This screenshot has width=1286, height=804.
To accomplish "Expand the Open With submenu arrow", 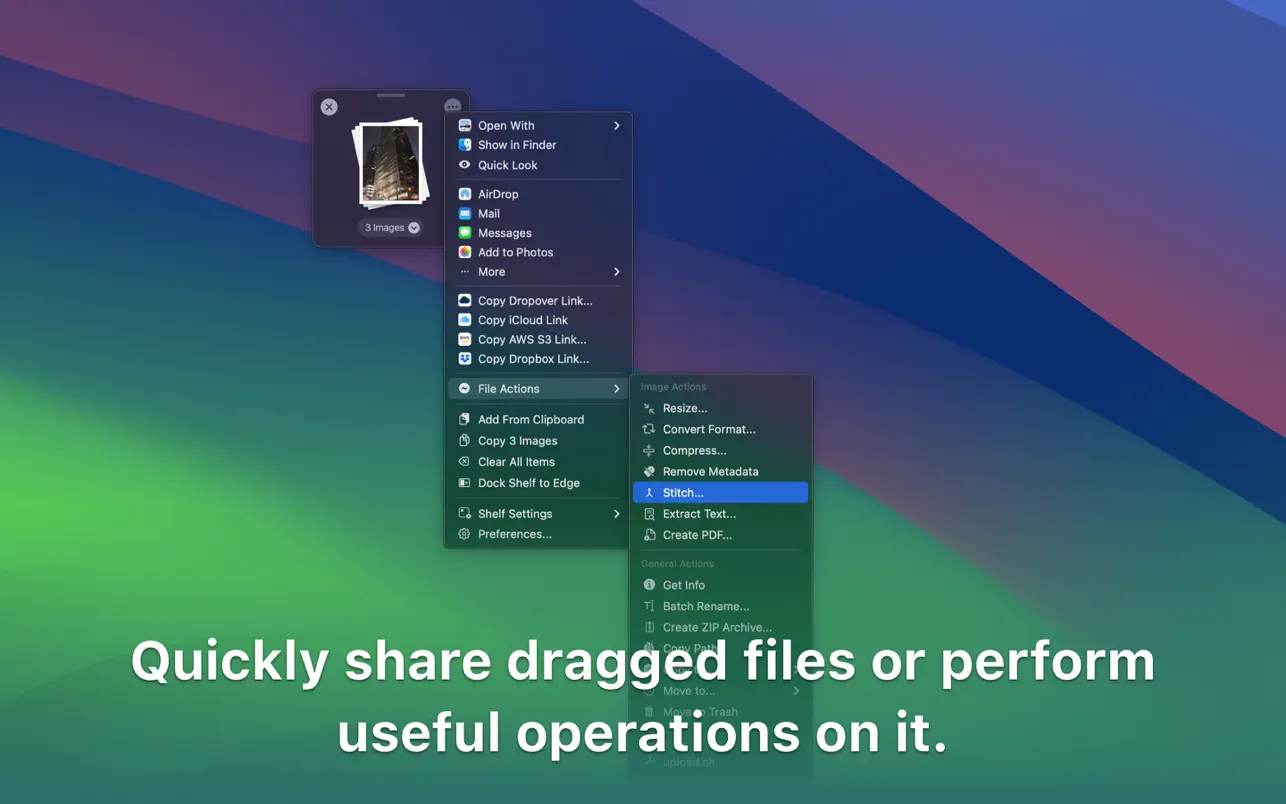I will tap(616, 126).
